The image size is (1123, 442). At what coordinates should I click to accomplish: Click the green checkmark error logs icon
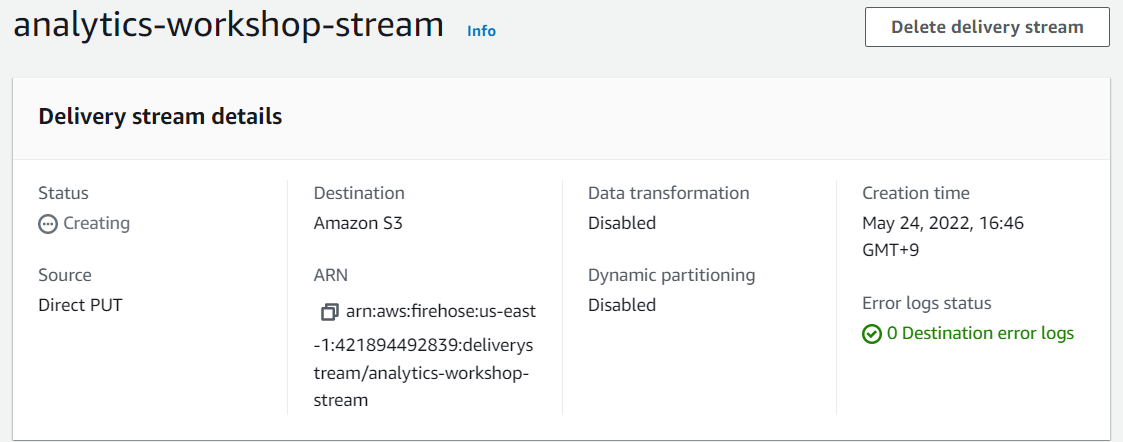[x=872, y=334]
